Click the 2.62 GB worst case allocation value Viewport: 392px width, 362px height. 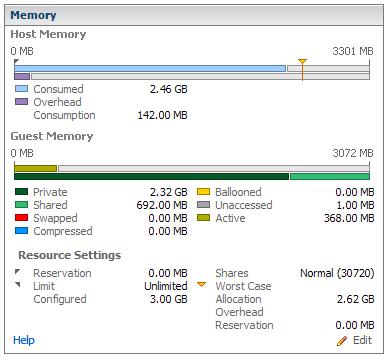(356, 299)
